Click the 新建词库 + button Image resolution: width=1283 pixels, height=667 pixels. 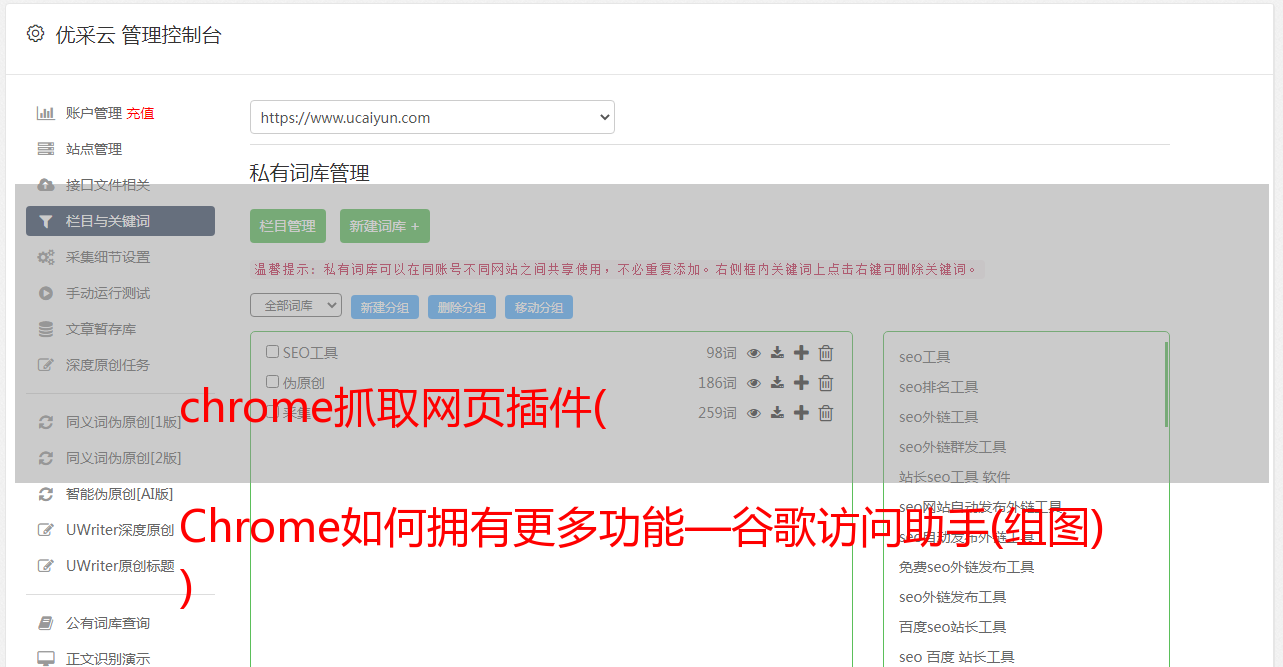pos(384,226)
